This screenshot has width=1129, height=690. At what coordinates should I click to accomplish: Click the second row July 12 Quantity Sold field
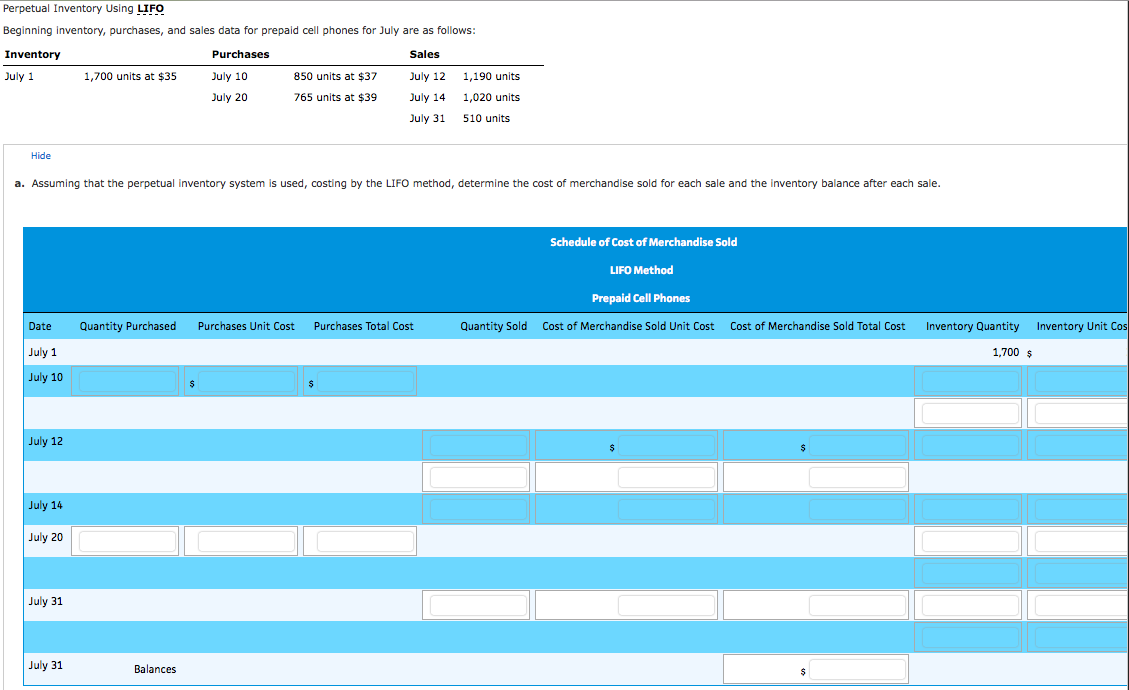point(476,476)
